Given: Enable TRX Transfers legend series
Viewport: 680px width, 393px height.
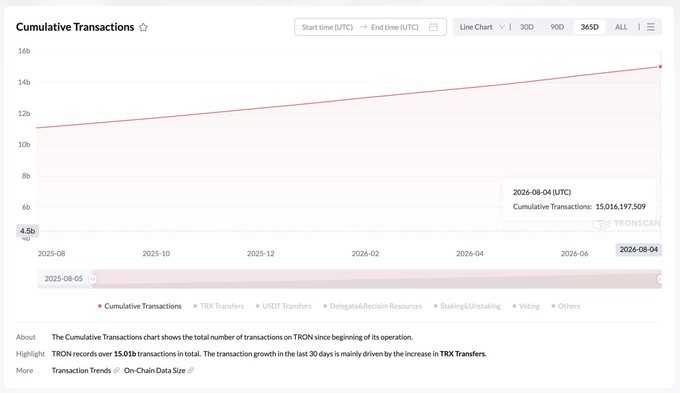Looking at the screenshot, I should (x=219, y=306).
